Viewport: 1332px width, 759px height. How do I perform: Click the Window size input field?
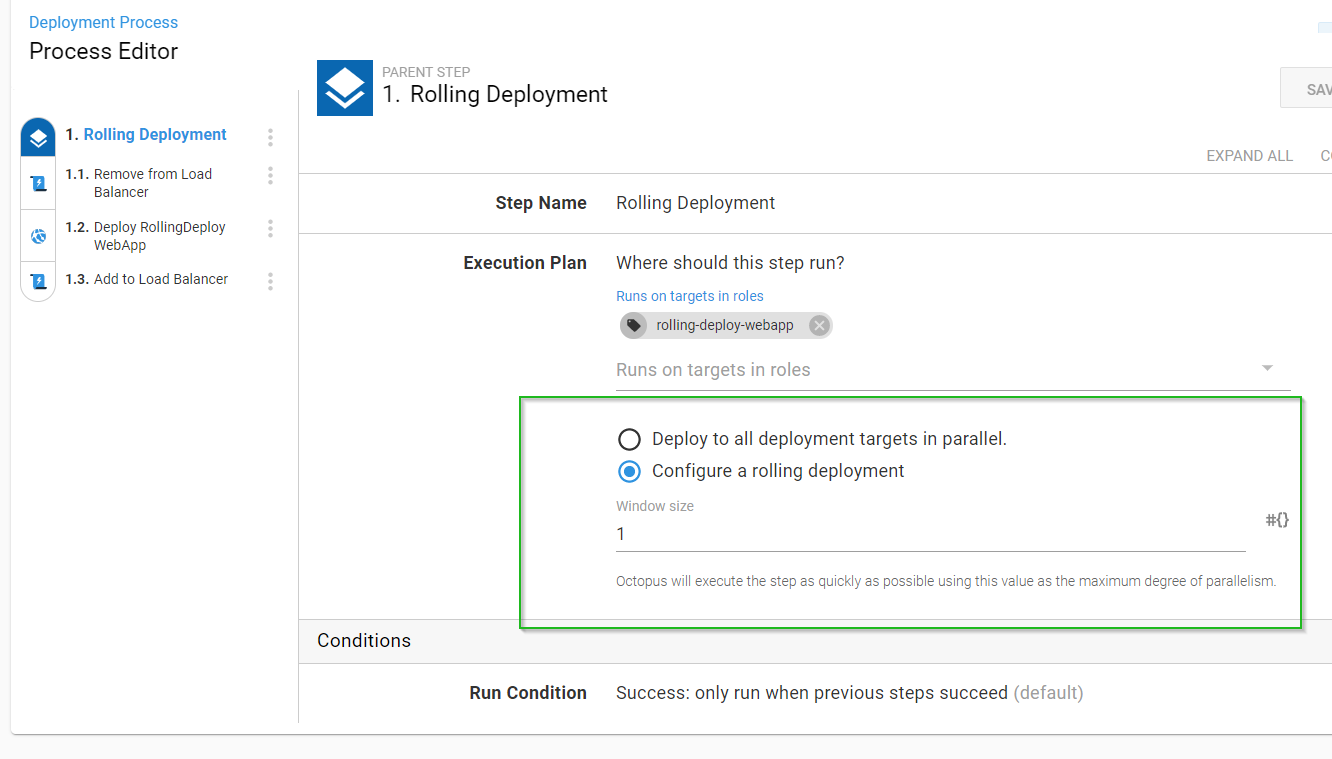pyautogui.click(x=930, y=534)
